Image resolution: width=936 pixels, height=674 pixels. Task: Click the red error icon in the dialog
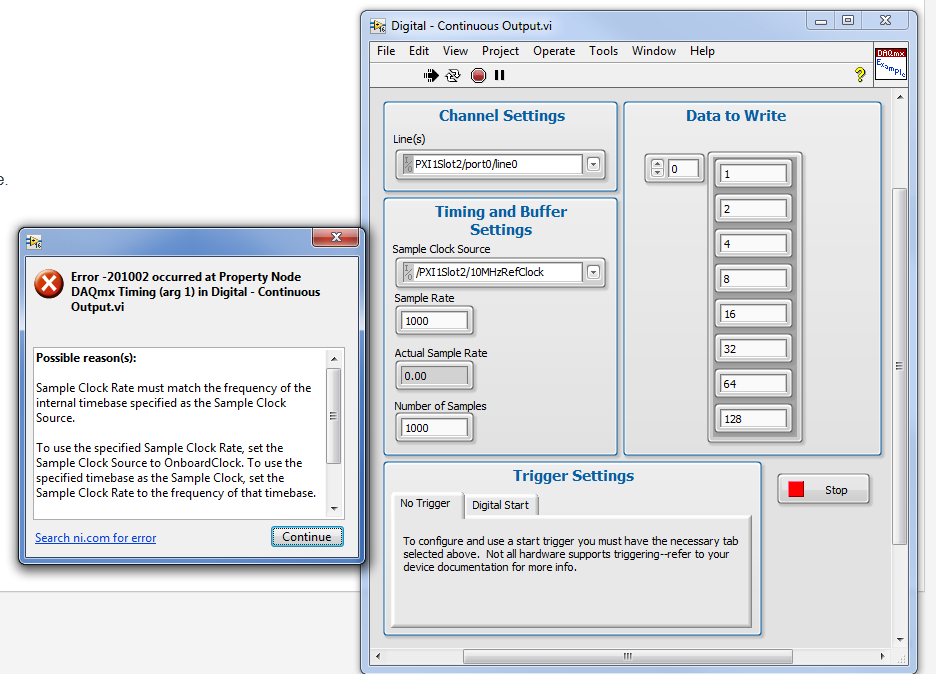pyautogui.click(x=49, y=284)
